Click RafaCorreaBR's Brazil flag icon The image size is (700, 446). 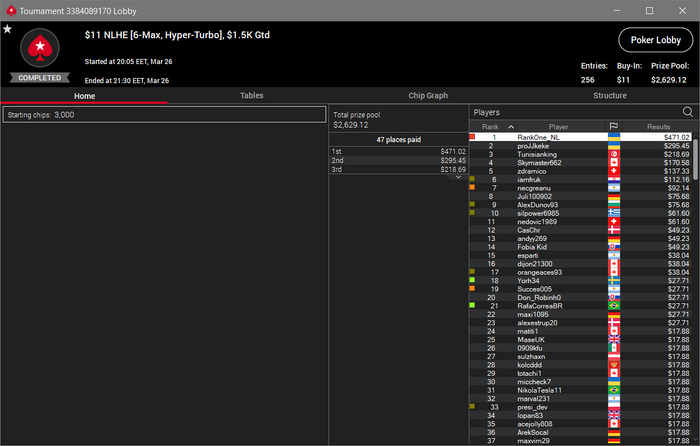[614, 305]
